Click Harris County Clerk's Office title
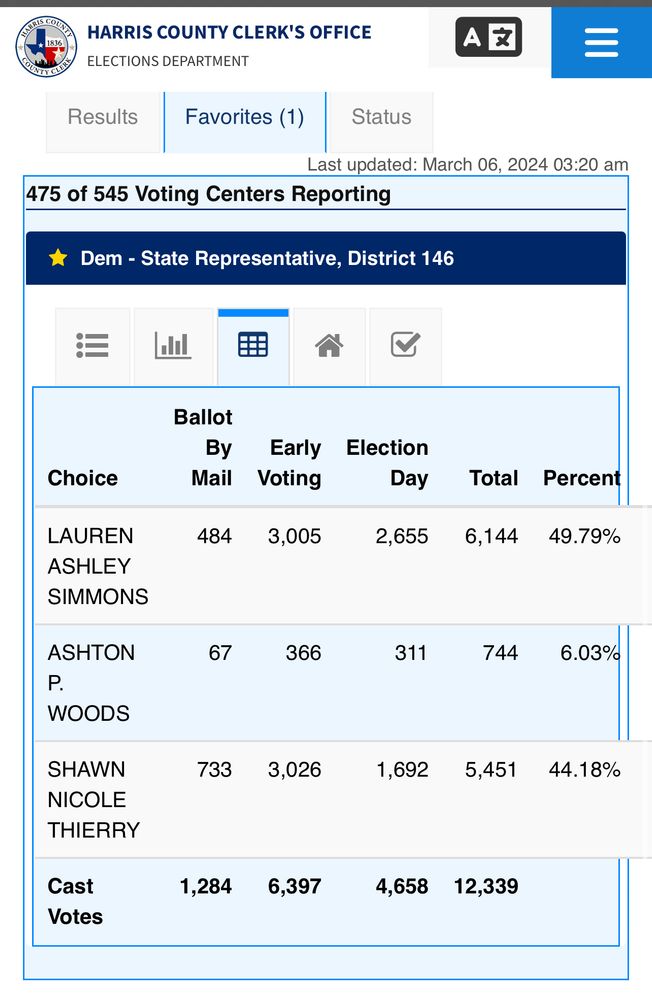This screenshot has height=1000, width=652. [229, 32]
